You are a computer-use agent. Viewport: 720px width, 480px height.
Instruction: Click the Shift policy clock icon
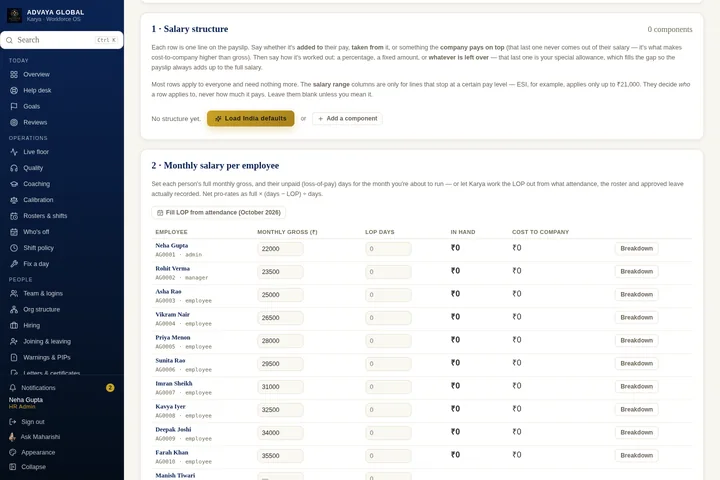click(x=14, y=248)
